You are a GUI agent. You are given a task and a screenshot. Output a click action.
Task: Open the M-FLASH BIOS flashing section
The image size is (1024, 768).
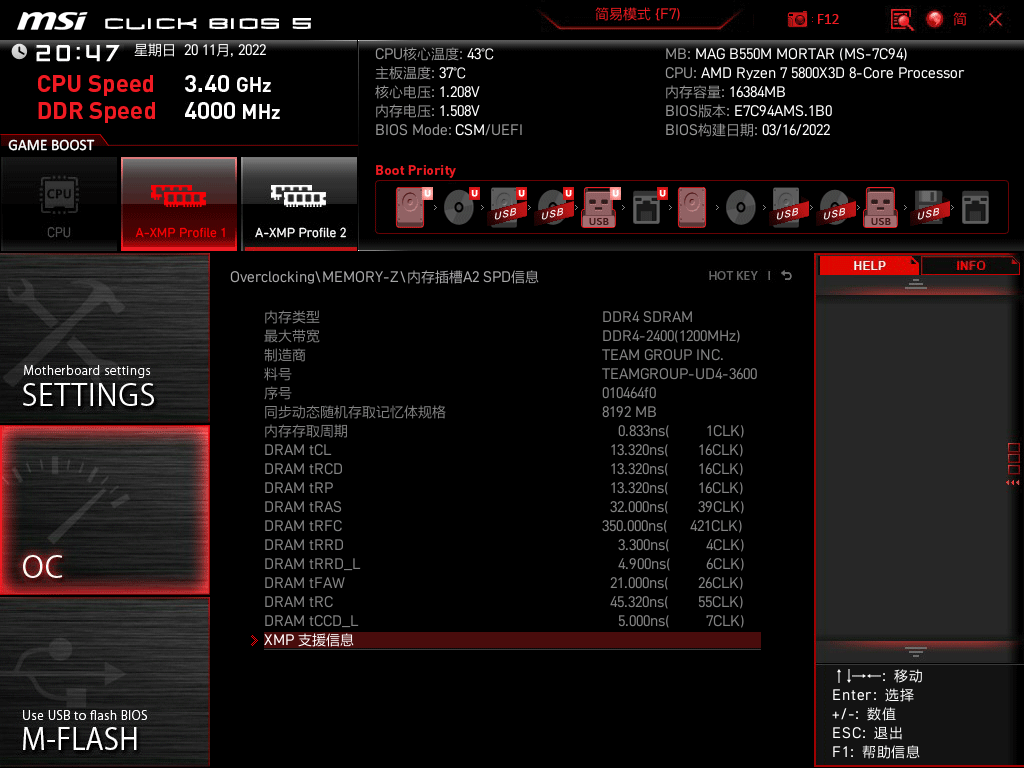(104, 681)
